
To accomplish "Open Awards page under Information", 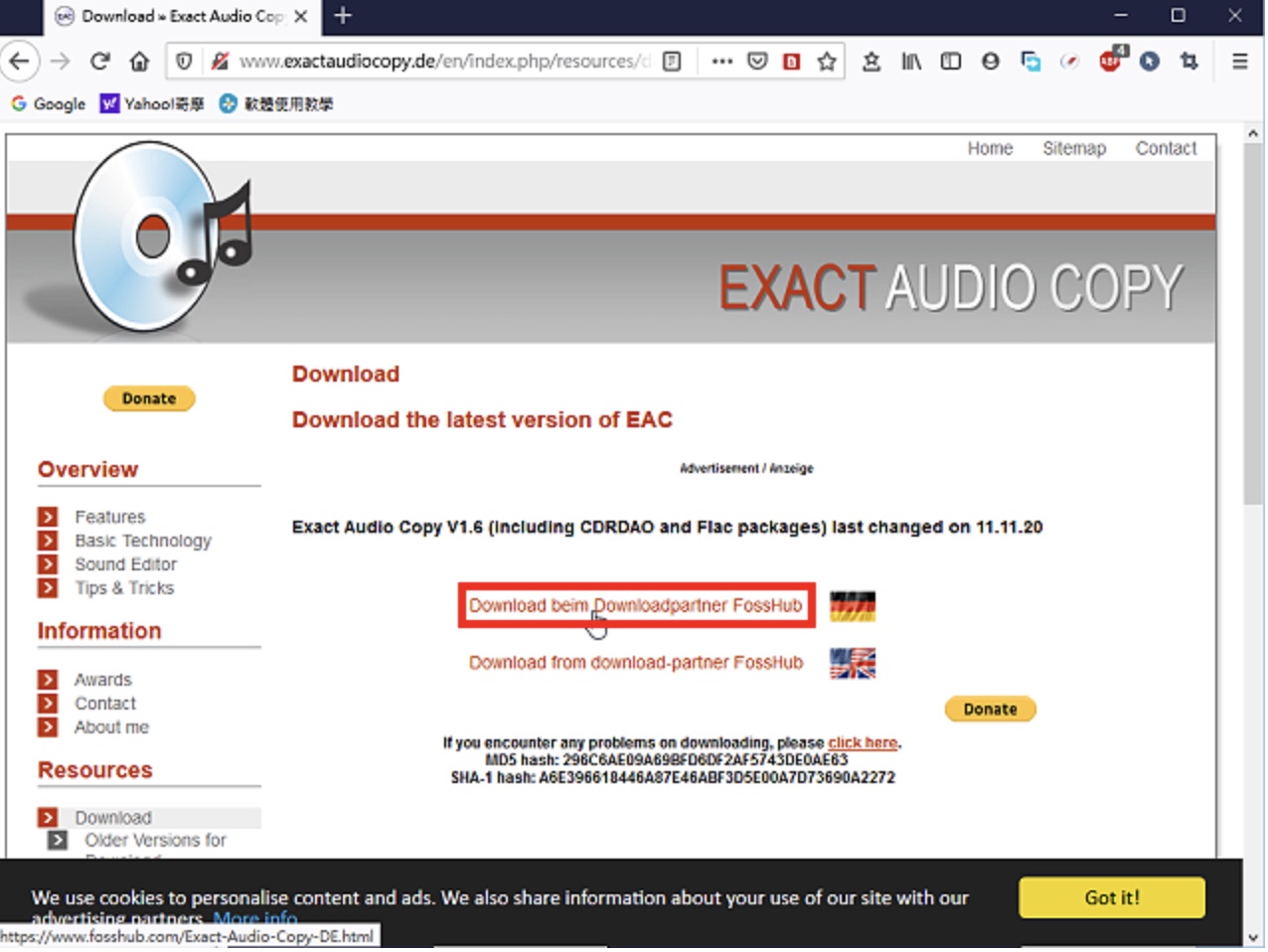I will pos(102,680).
